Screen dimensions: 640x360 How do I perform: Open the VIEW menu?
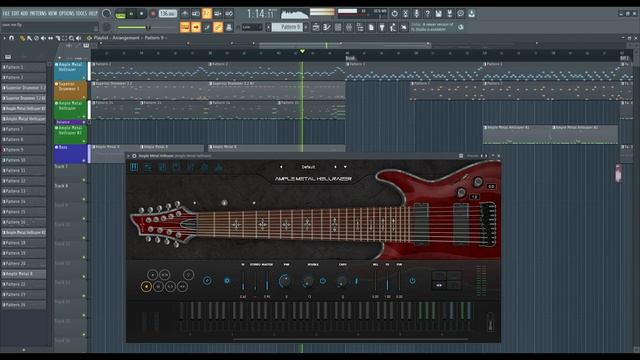53,13
